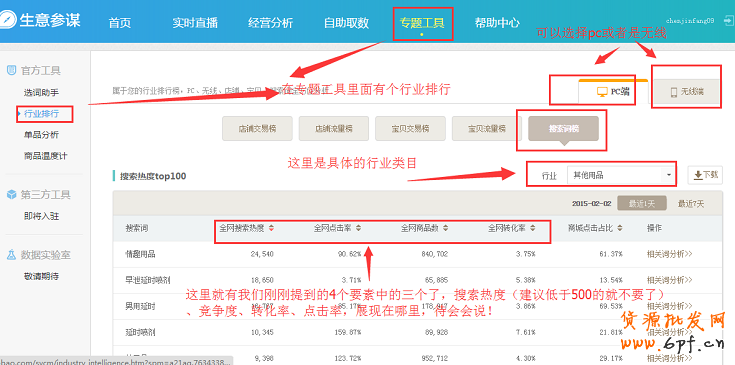
Task: Click the monitor icon on PC端 tab
Action: [602, 92]
